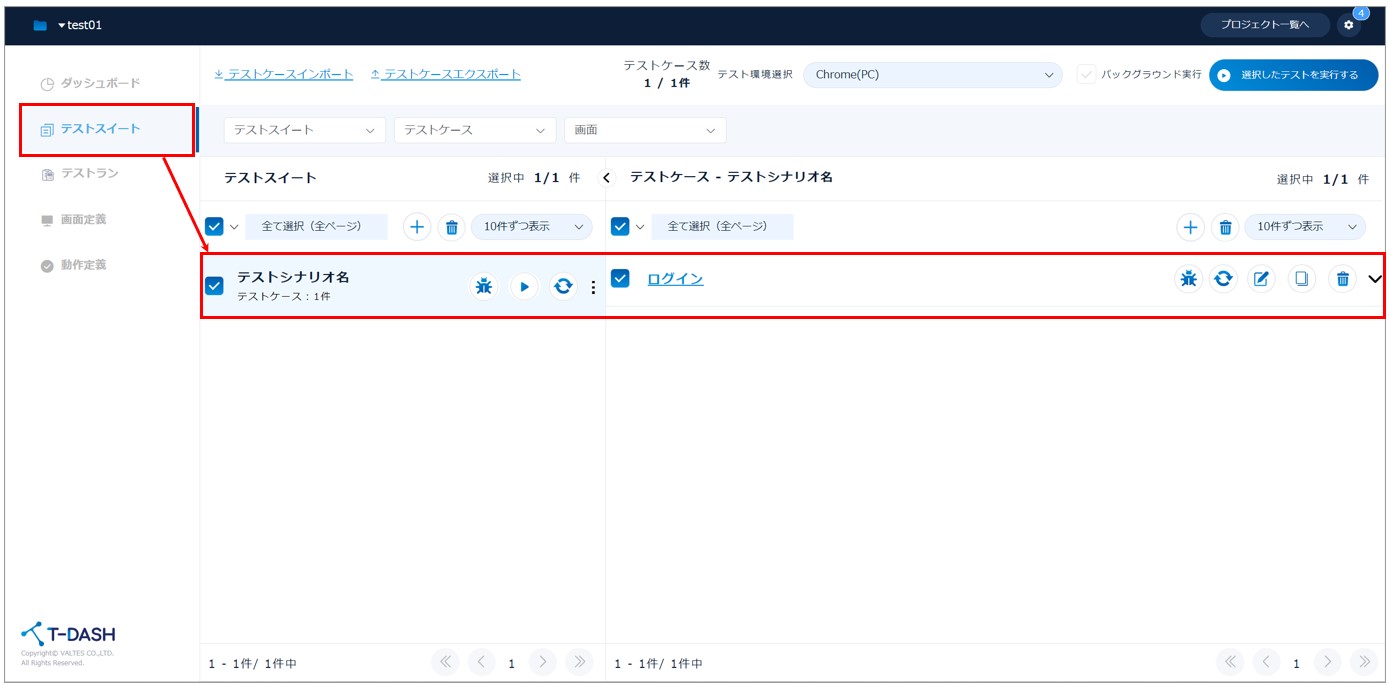
Task: Uncheck the テストシナリオ名 suite checkbox
Action: point(214,286)
